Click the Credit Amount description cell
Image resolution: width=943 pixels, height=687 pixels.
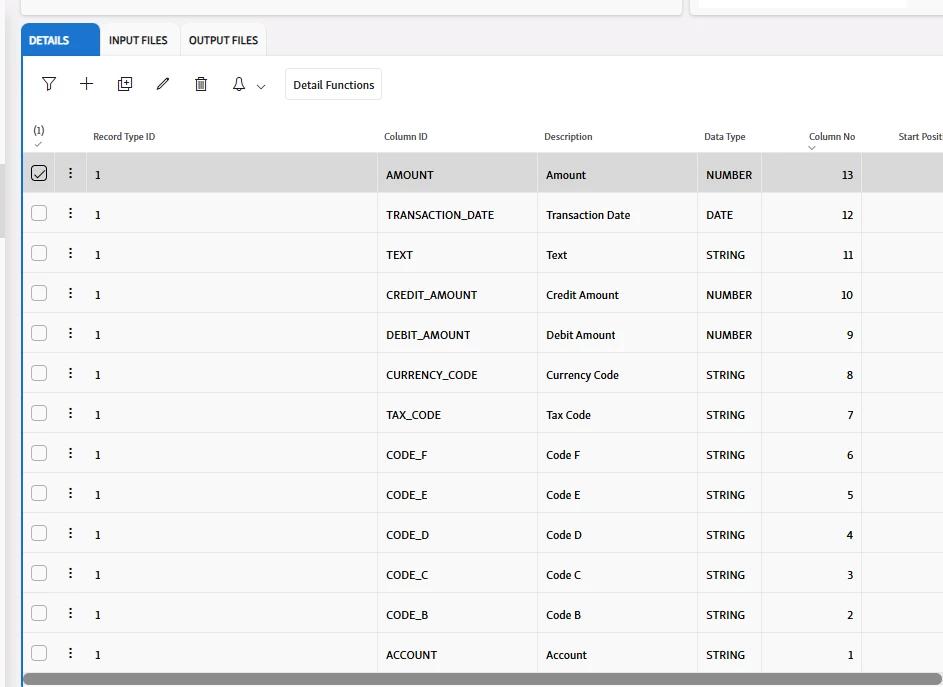(617, 293)
